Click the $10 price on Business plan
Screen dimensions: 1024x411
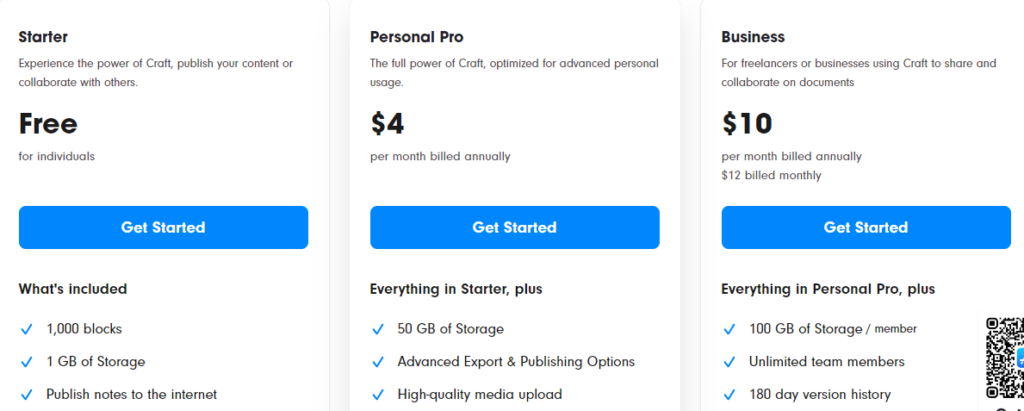[746, 123]
